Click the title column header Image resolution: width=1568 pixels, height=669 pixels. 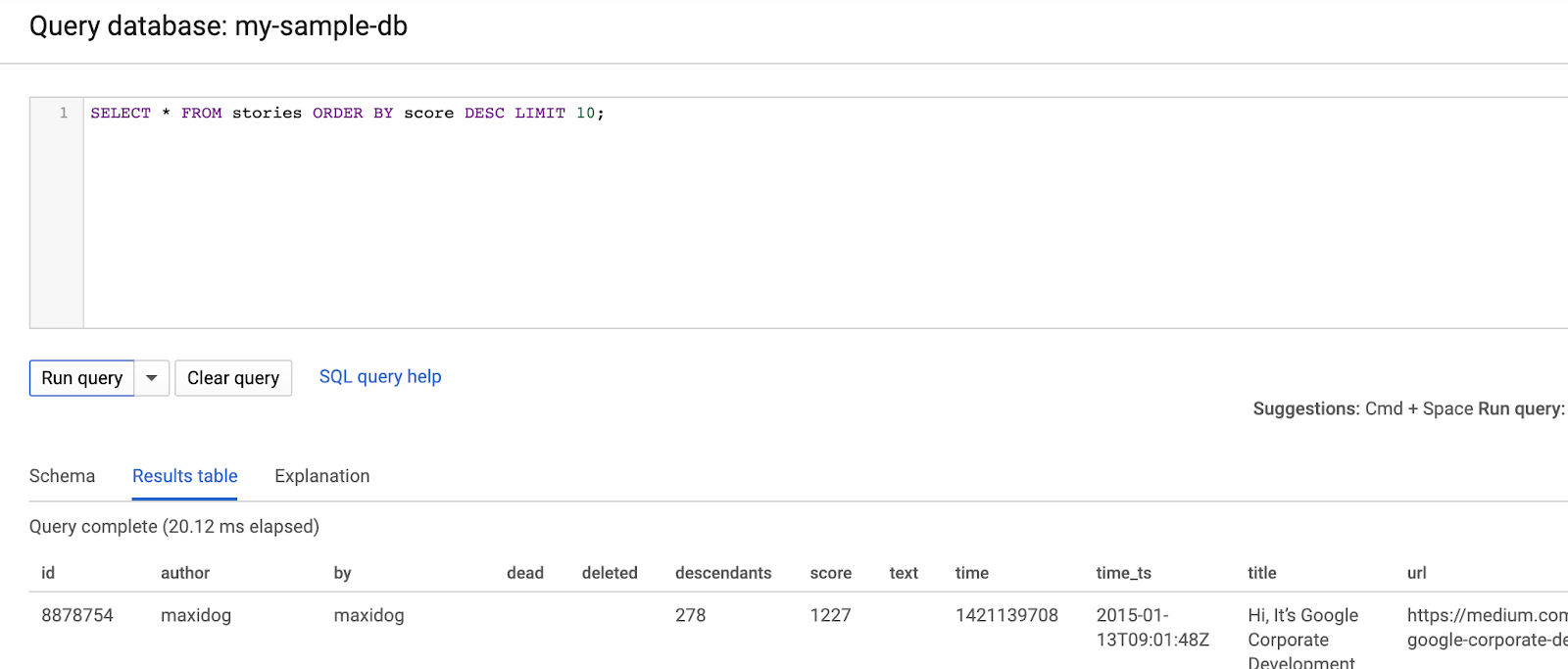(1261, 573)
